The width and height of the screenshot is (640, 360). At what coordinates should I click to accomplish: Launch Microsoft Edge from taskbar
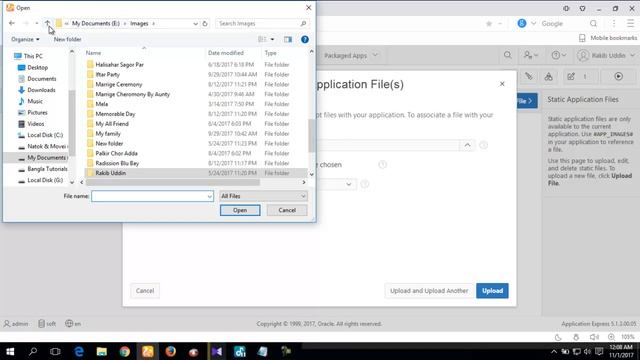click(79, 351)
